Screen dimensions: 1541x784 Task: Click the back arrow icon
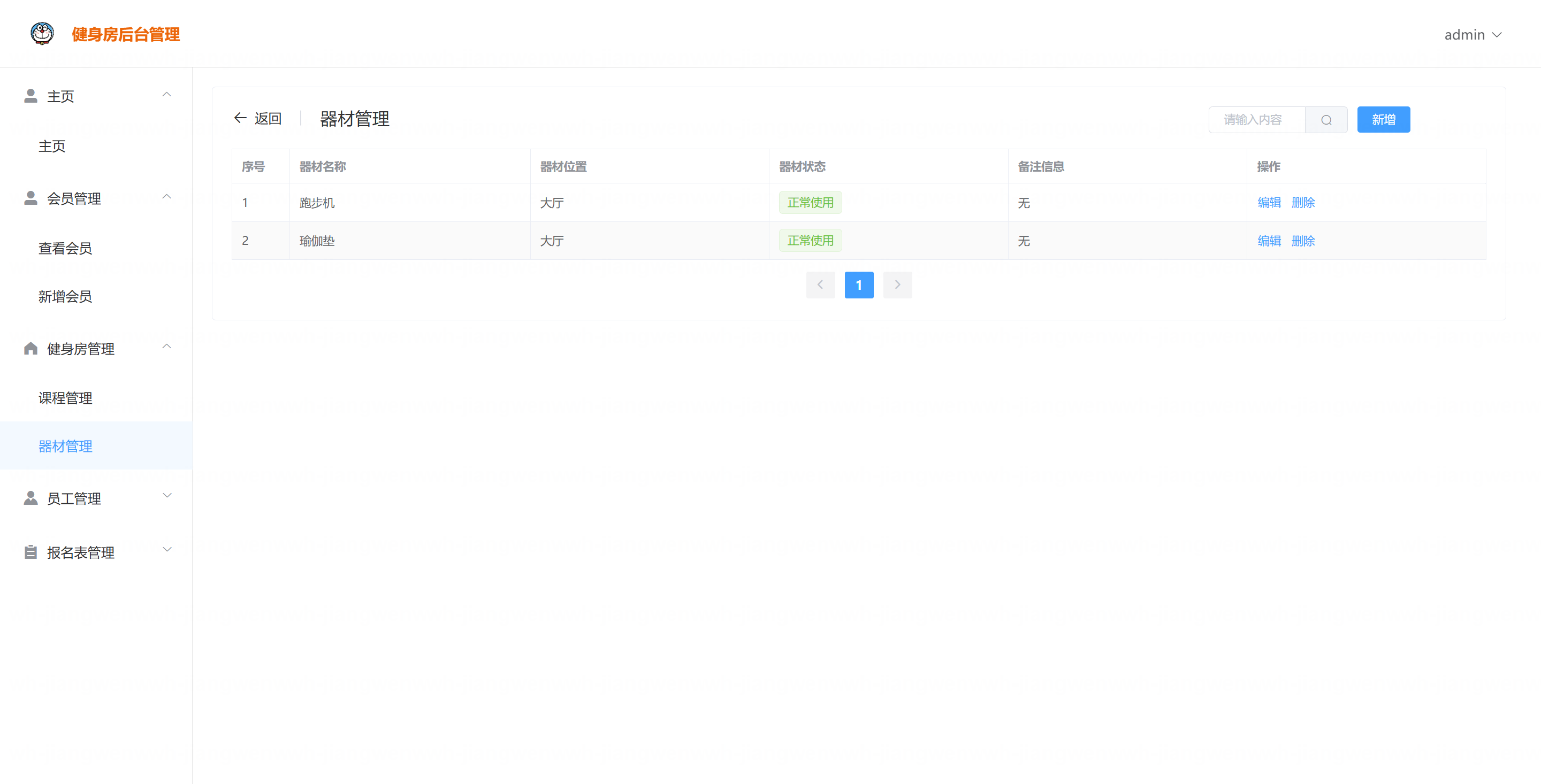click(240, 118)
